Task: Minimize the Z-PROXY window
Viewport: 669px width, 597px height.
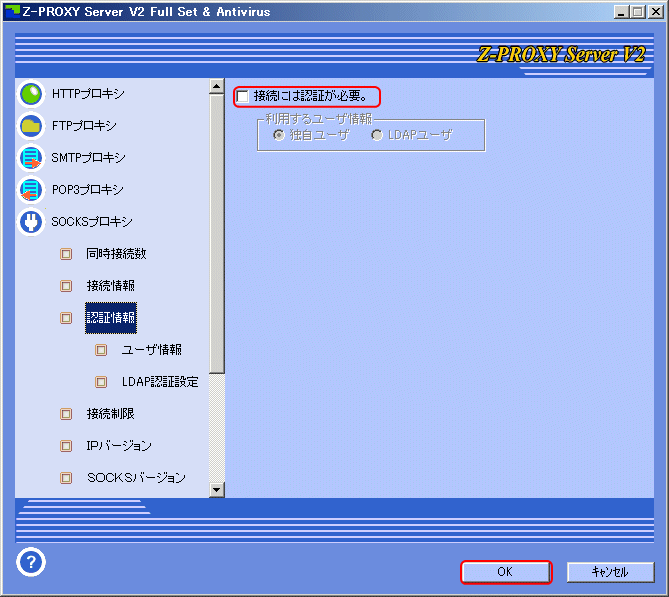Action: [x=621, y=12]
